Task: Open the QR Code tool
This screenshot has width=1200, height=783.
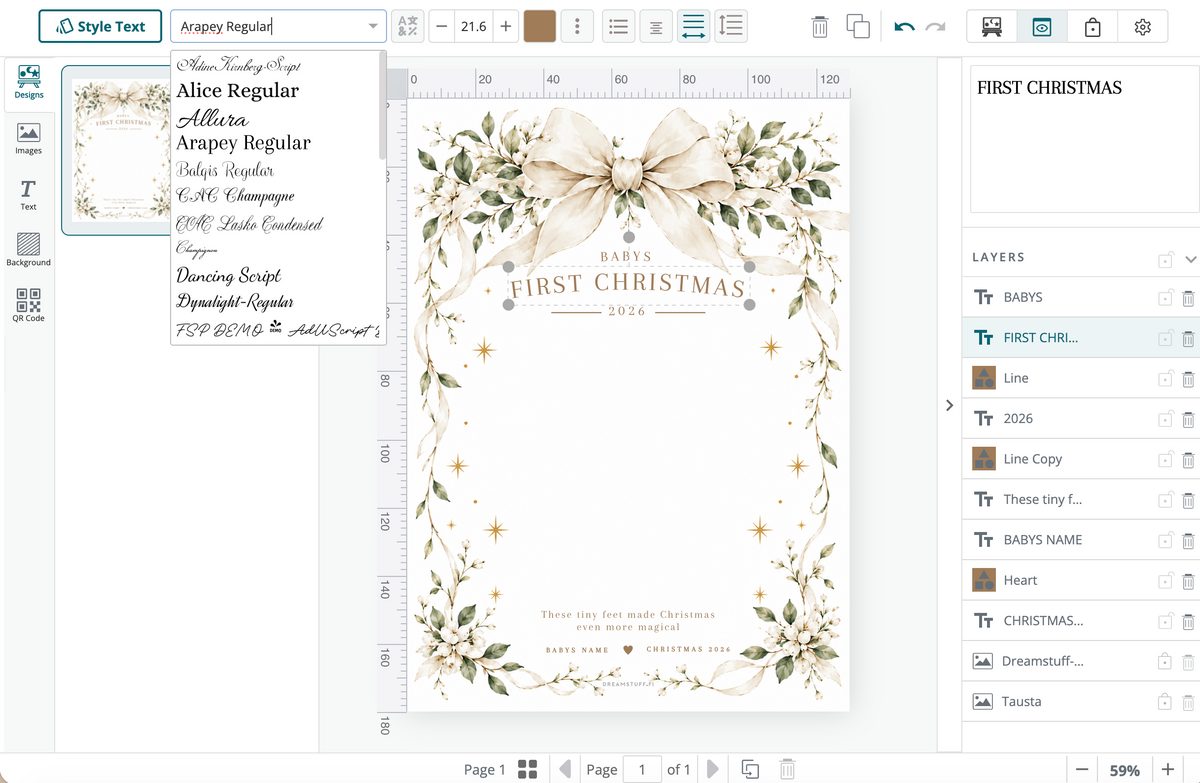Action: 28,305
